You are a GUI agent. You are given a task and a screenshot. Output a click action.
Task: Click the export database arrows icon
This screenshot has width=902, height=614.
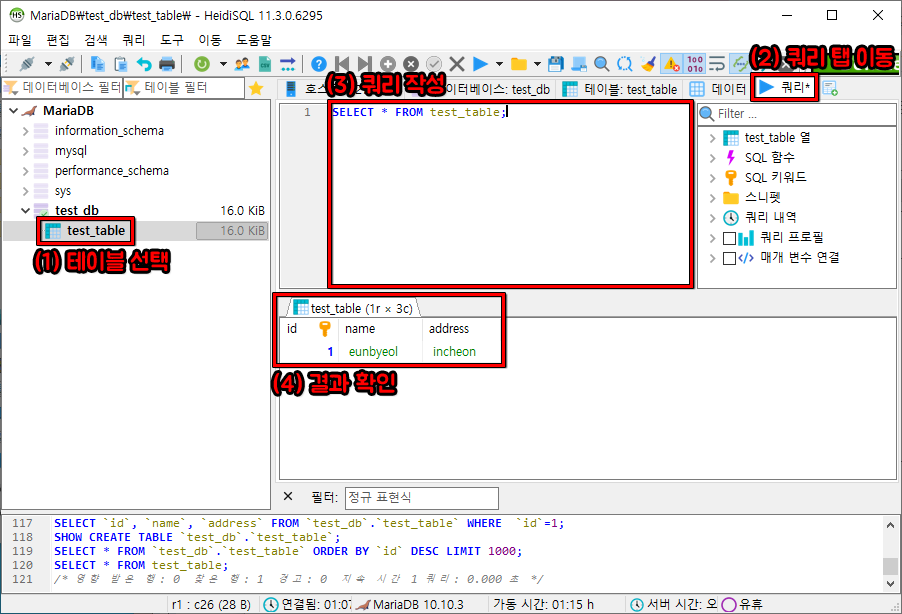288,63
